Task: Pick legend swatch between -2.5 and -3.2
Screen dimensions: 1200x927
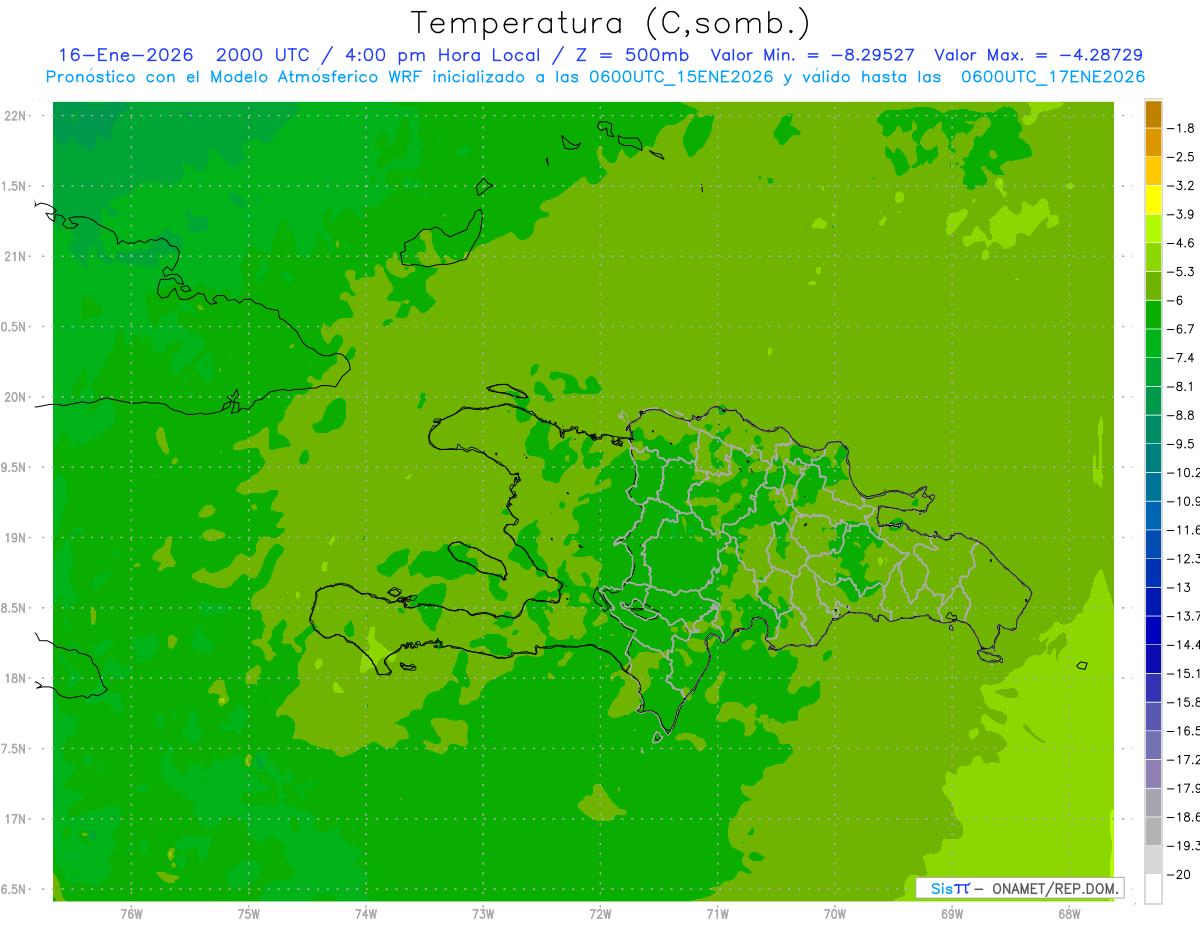Action: [1153, 171]
